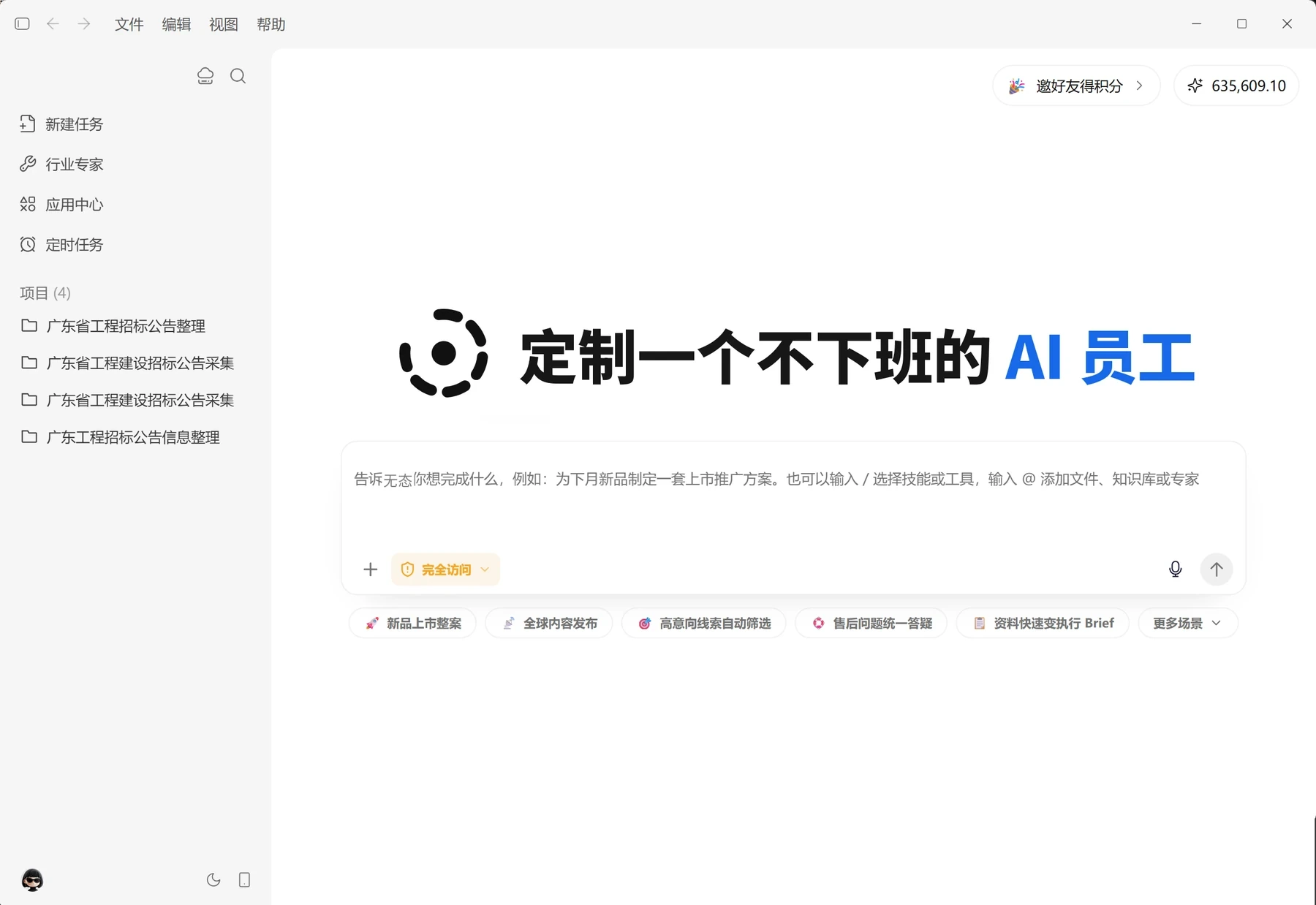This screenshot has width=1316, height=905.
Task: Click the party icon on 邀好友得积分
Action: 1017,86
